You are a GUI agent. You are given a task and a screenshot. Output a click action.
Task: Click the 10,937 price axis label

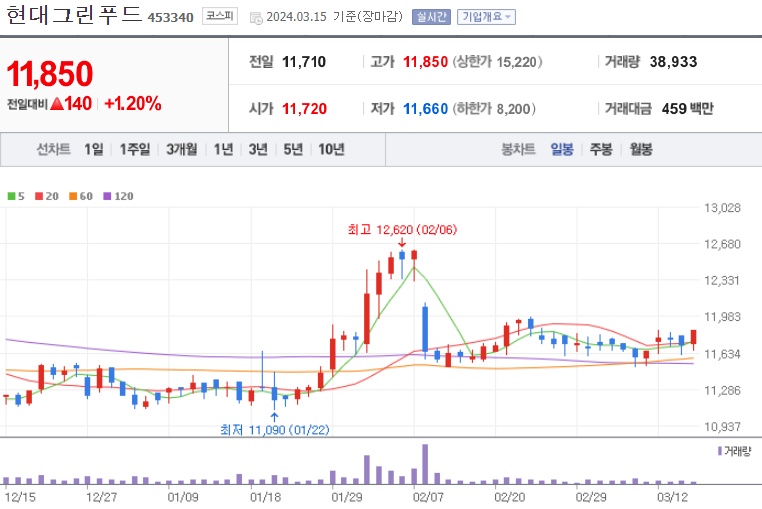723,426
